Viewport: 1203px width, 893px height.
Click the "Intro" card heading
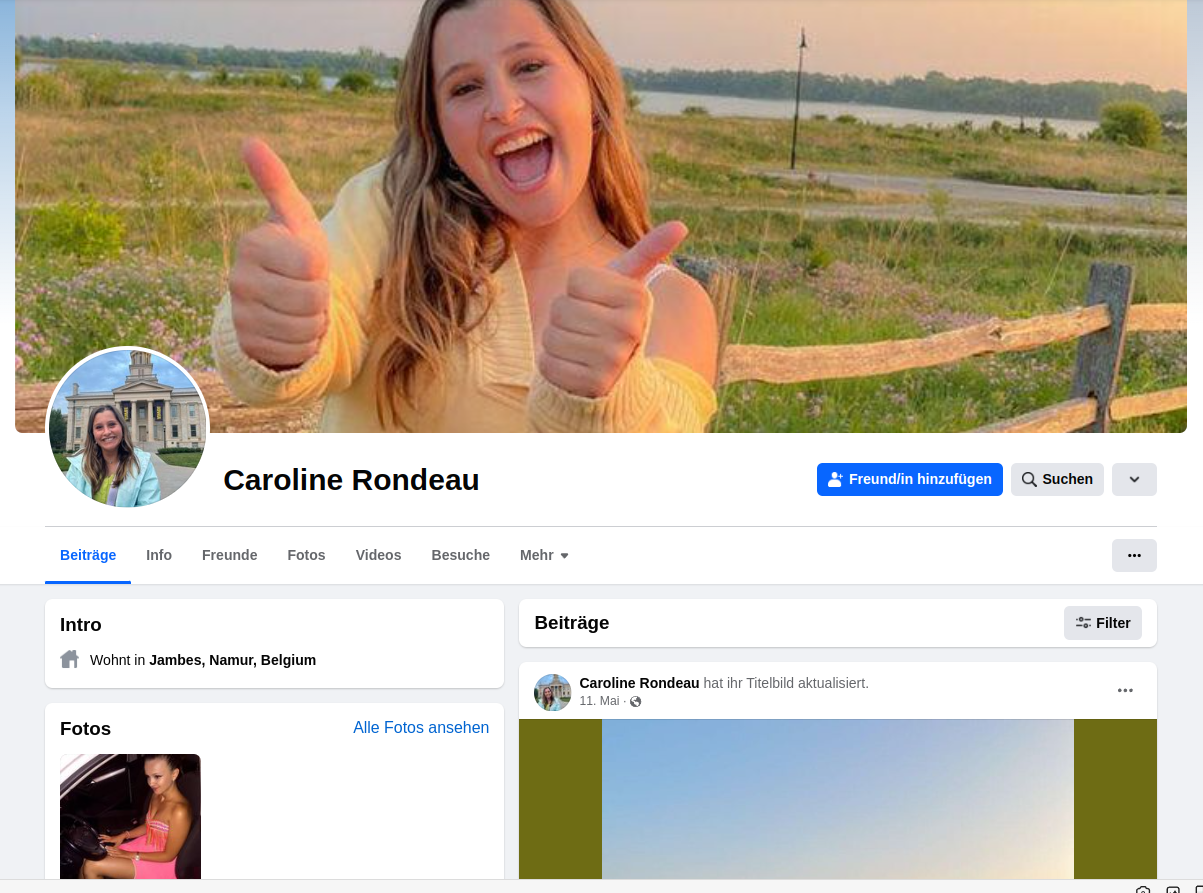pyautogui.click(x=81, y=625)
